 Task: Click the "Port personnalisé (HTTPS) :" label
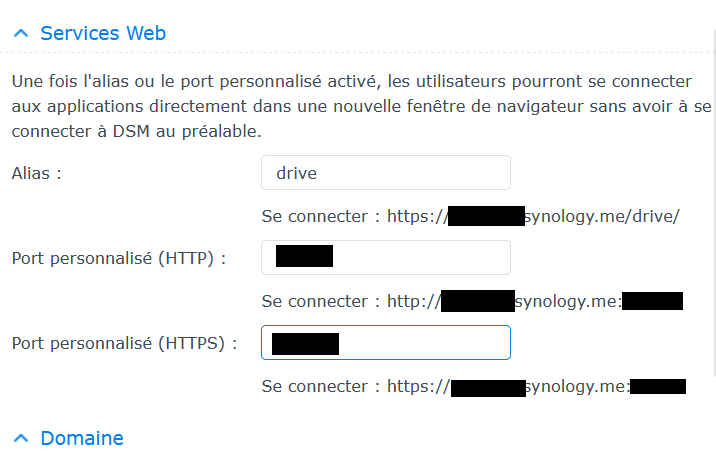pos(125,343)
